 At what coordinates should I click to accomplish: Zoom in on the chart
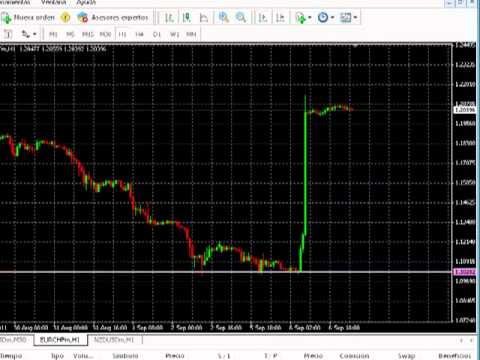point(224,17)
